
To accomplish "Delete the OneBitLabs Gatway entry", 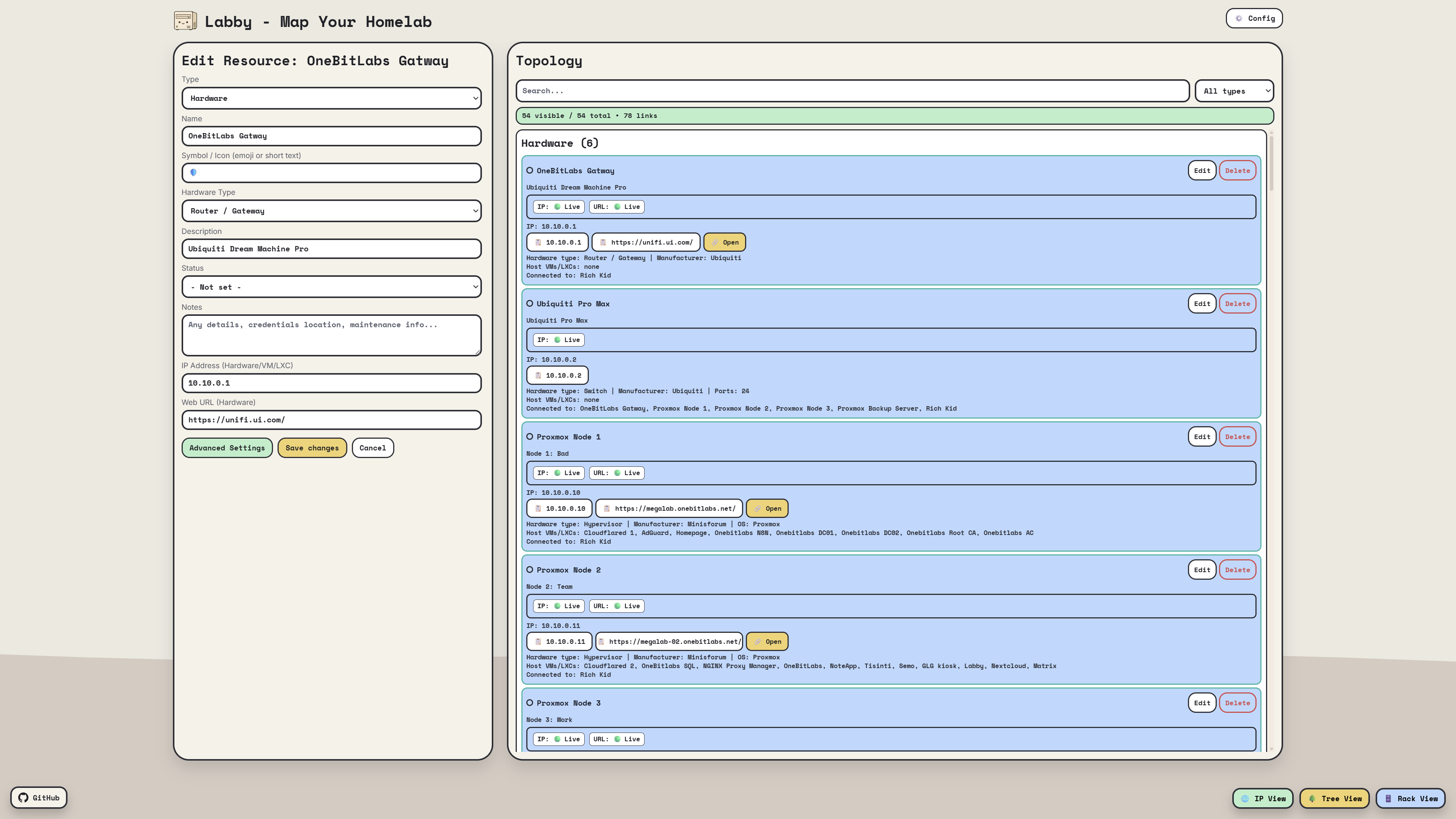I will point(1237,170).
